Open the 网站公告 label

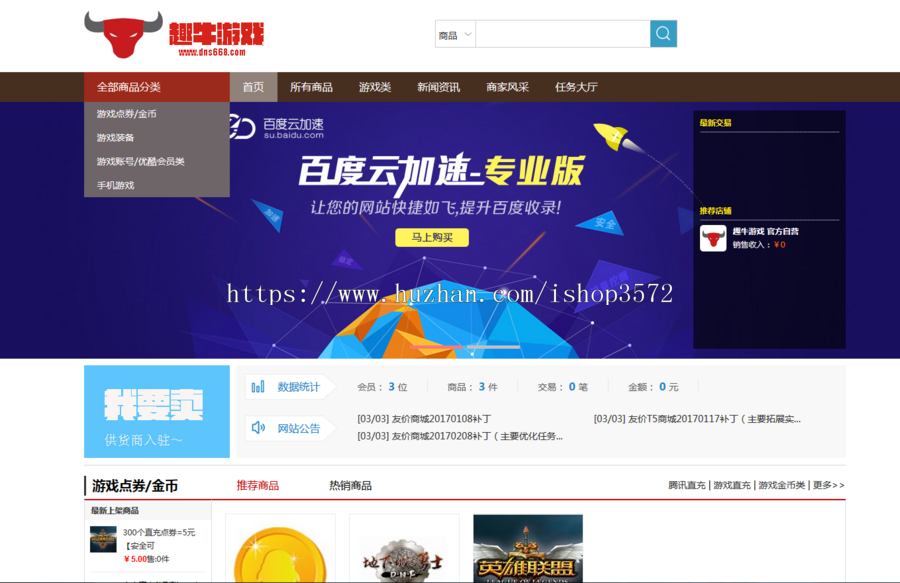[298, 428]
